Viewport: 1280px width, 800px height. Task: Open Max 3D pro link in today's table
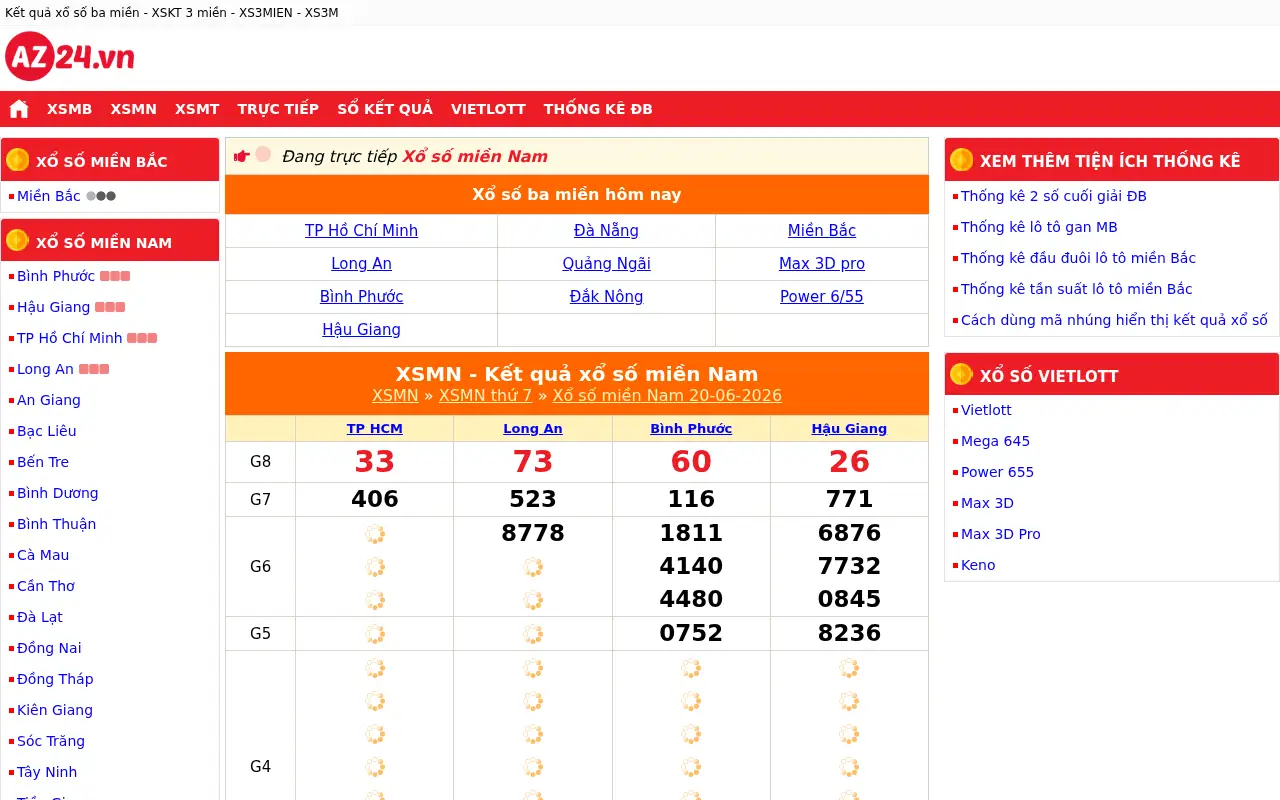click(822, 264)
